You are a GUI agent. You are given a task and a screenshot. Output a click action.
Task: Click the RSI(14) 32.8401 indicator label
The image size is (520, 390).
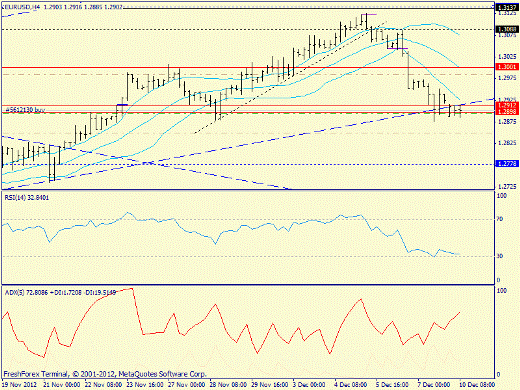tap(27, 198)
